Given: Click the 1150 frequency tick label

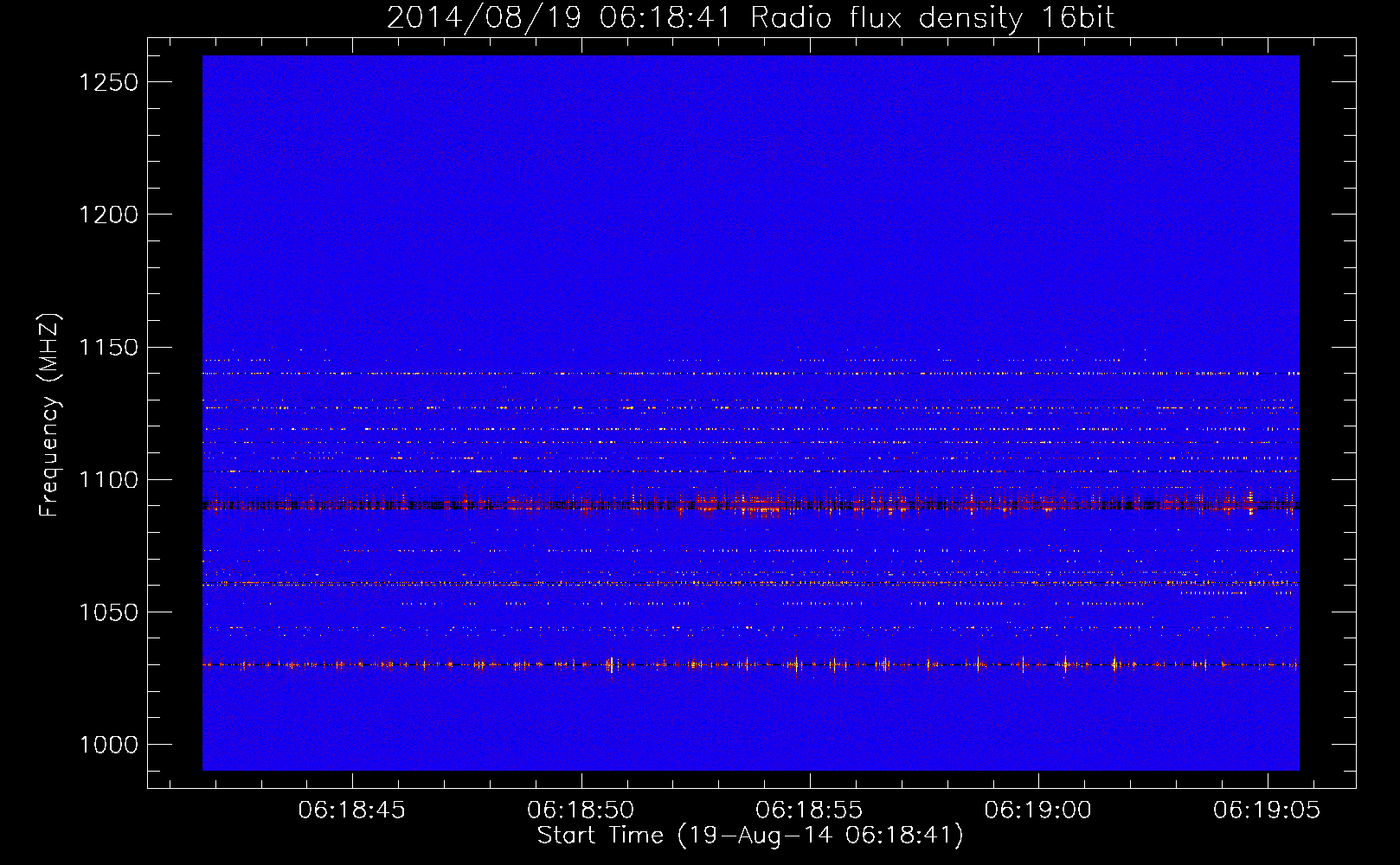Looking at the screenshot, I should [108, 348].
